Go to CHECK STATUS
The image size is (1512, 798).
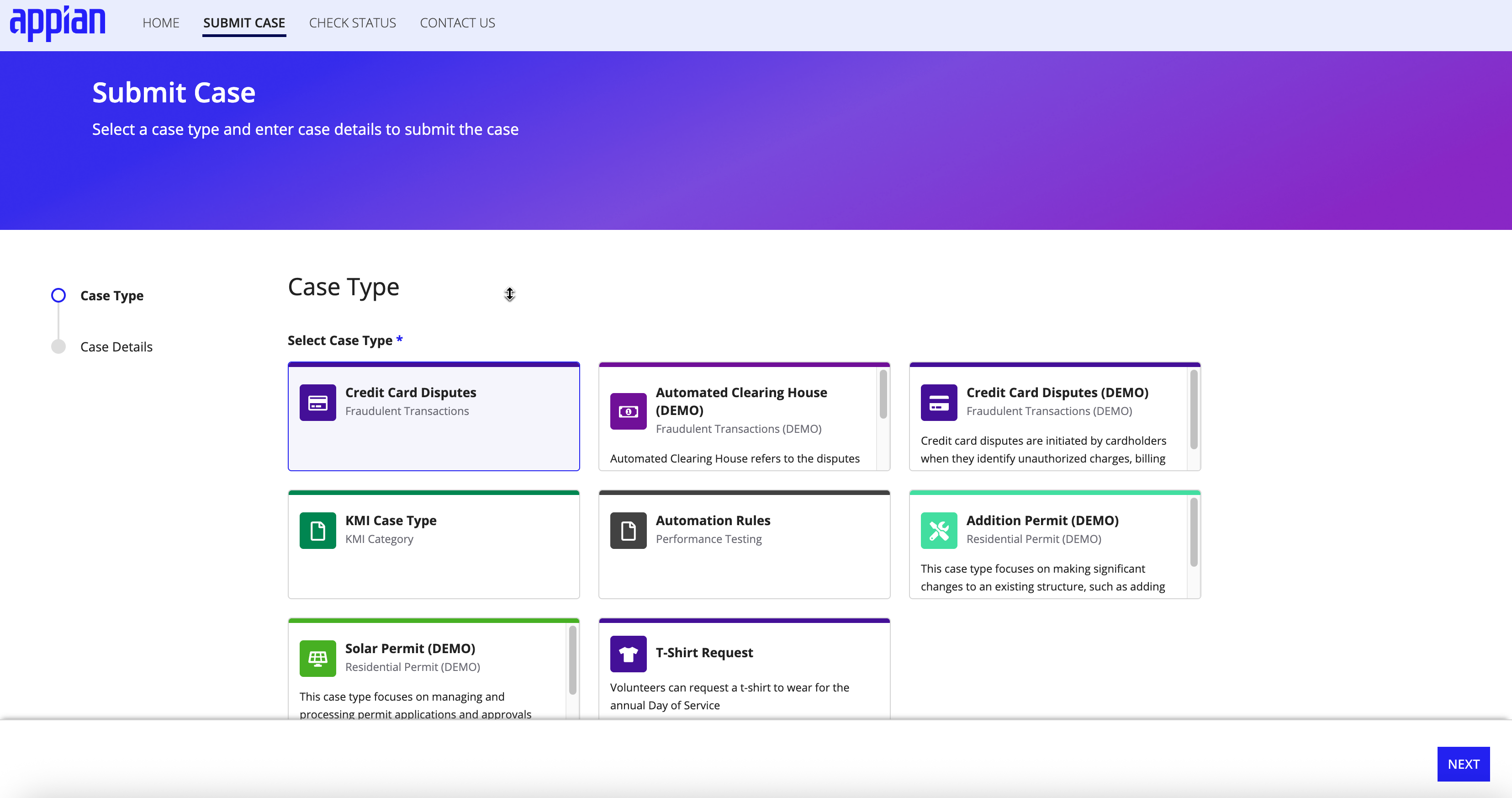(x=352, y=23)
